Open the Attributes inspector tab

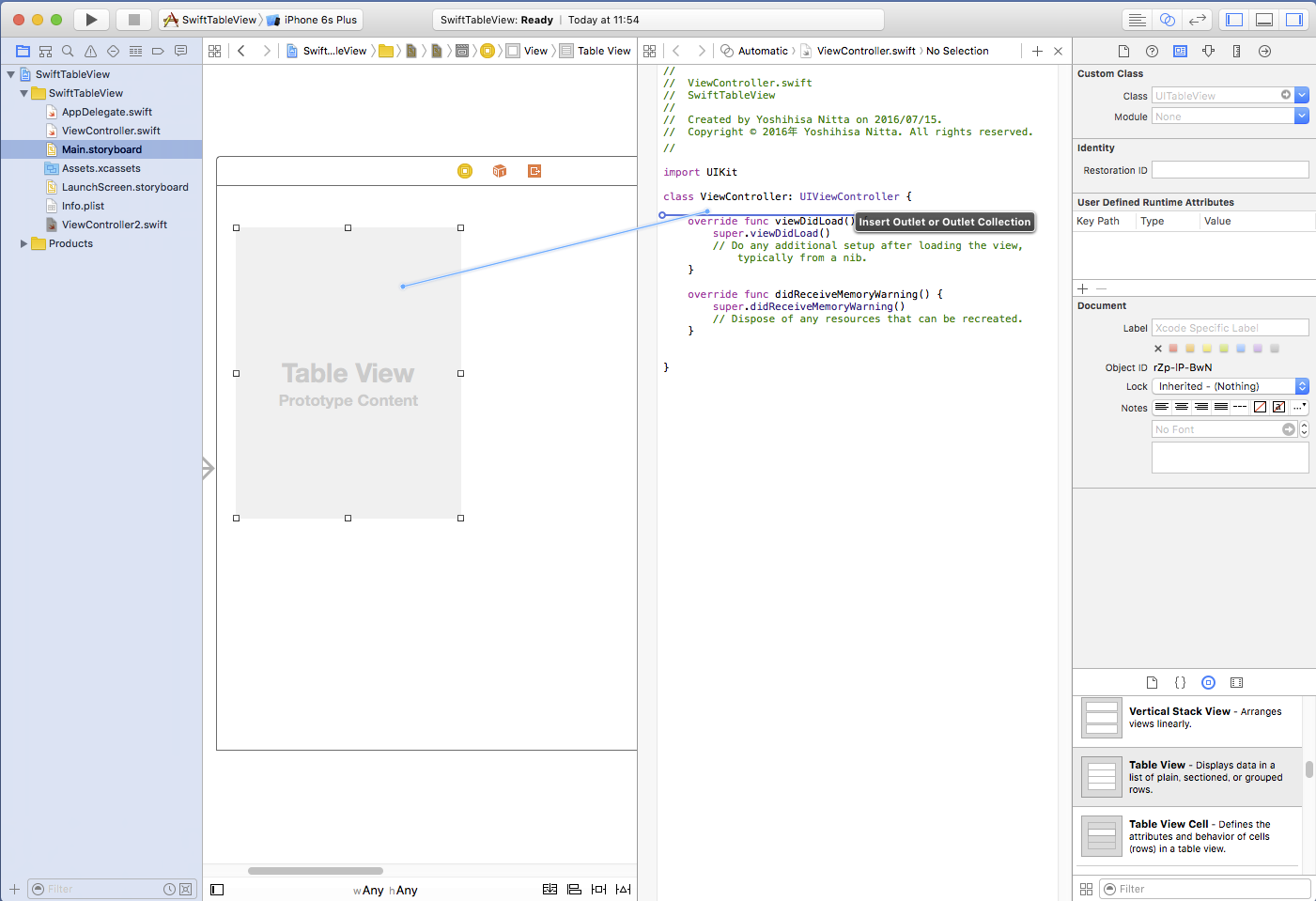[x=1208, y=52]
